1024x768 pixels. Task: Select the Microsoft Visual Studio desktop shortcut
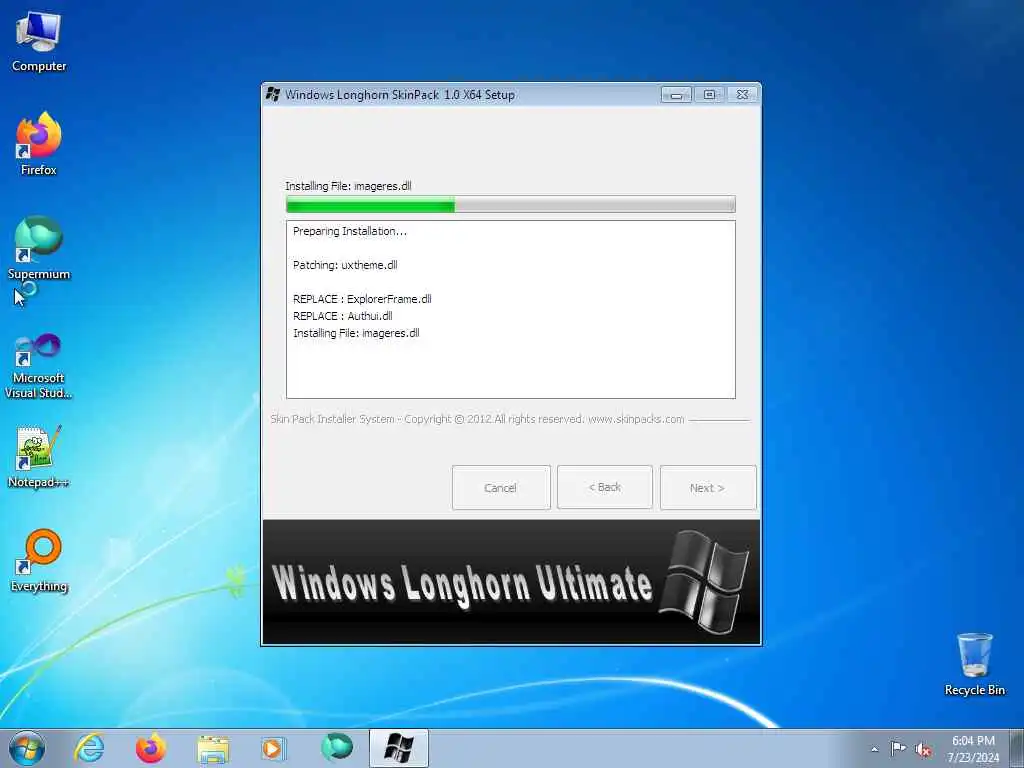tap(39, 366)
